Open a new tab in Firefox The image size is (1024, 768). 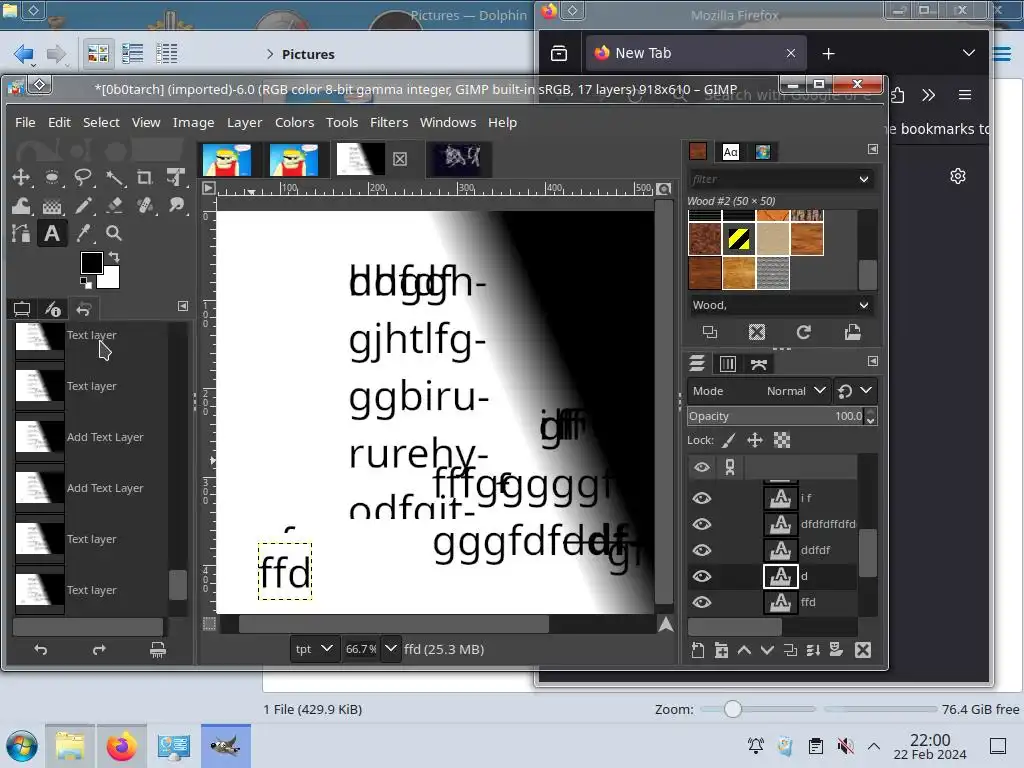[x=828, y=54]
